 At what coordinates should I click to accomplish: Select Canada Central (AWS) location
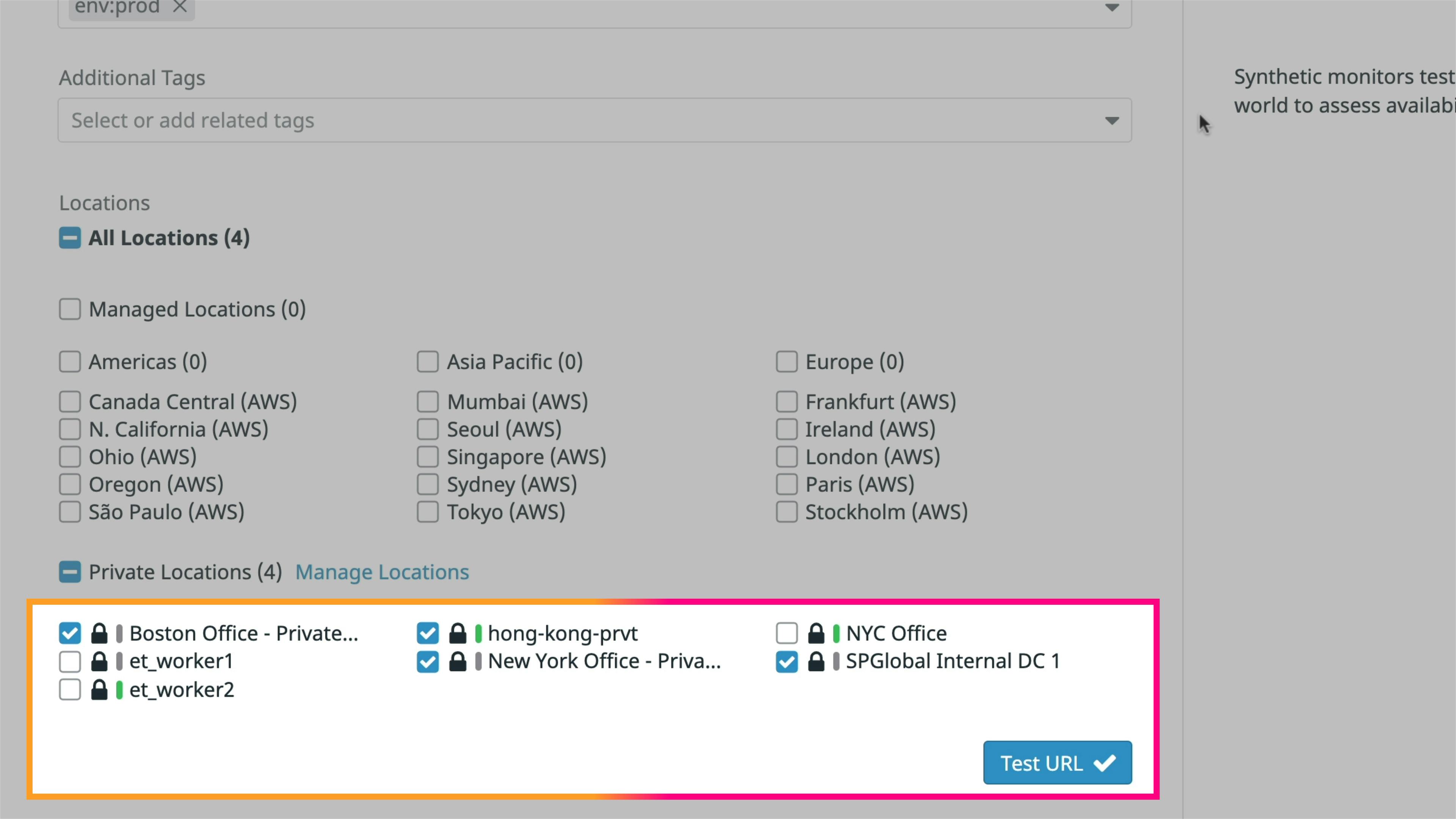coord(70,402)
